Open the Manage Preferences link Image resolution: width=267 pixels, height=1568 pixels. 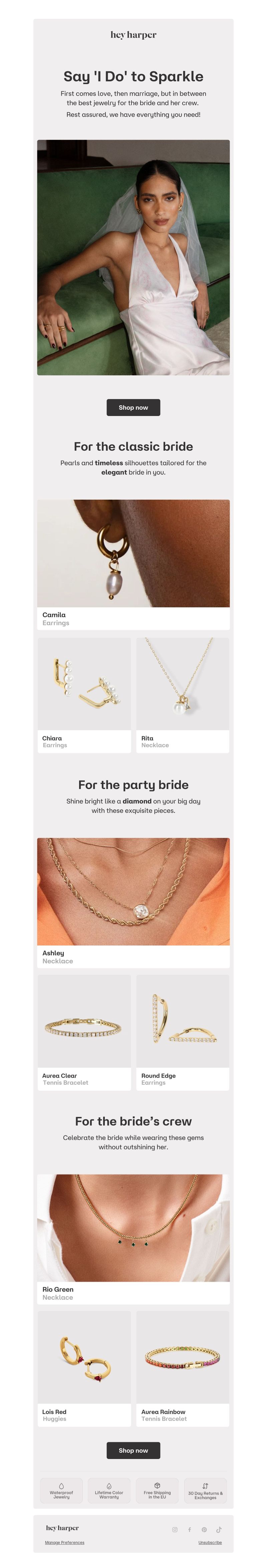(x=65, y=1542)
